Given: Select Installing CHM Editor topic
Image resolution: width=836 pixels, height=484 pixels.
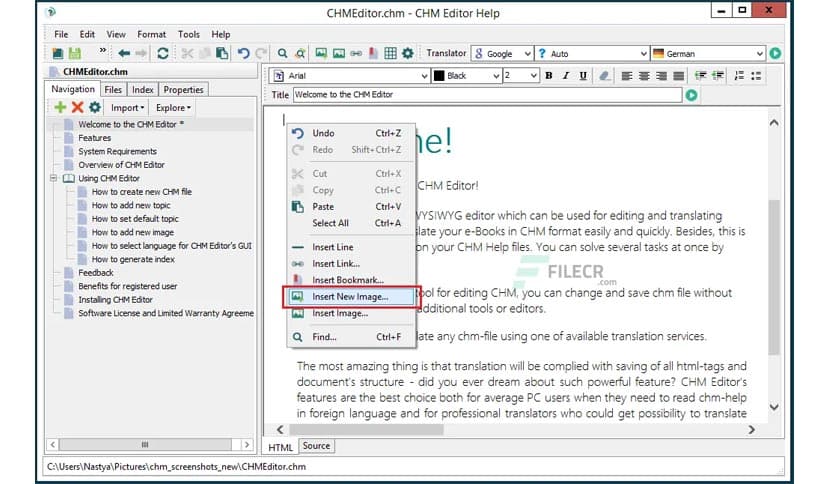Looking at the screenshot, I should [x=115, y=300].
